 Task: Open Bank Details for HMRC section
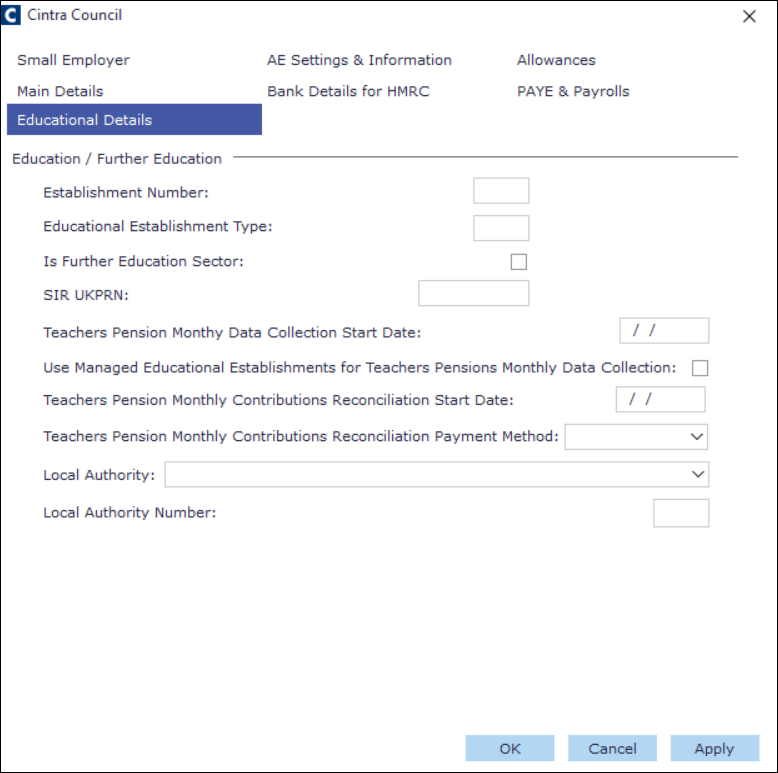click(348, 91)
